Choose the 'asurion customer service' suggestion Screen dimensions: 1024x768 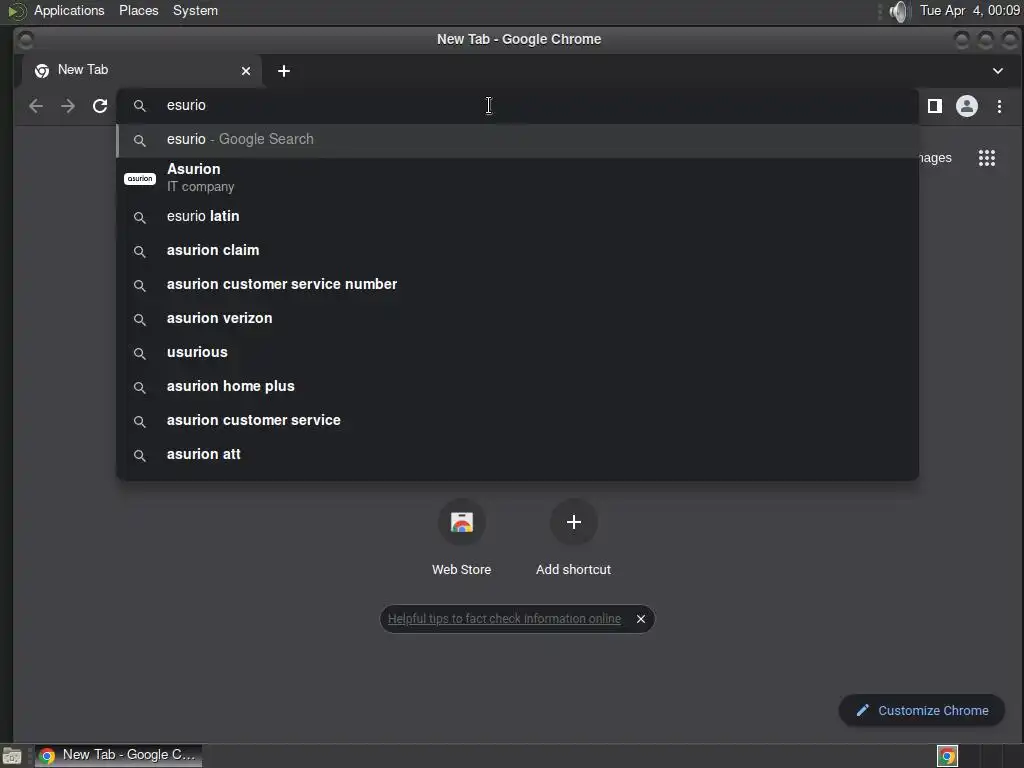[517, 420]
